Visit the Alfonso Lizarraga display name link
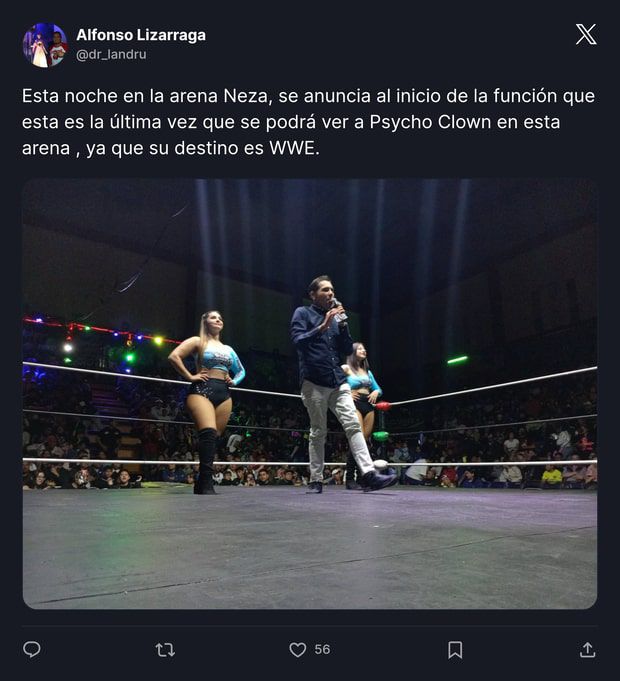Viewport: 620px width, 681px height. pos(141,35)
